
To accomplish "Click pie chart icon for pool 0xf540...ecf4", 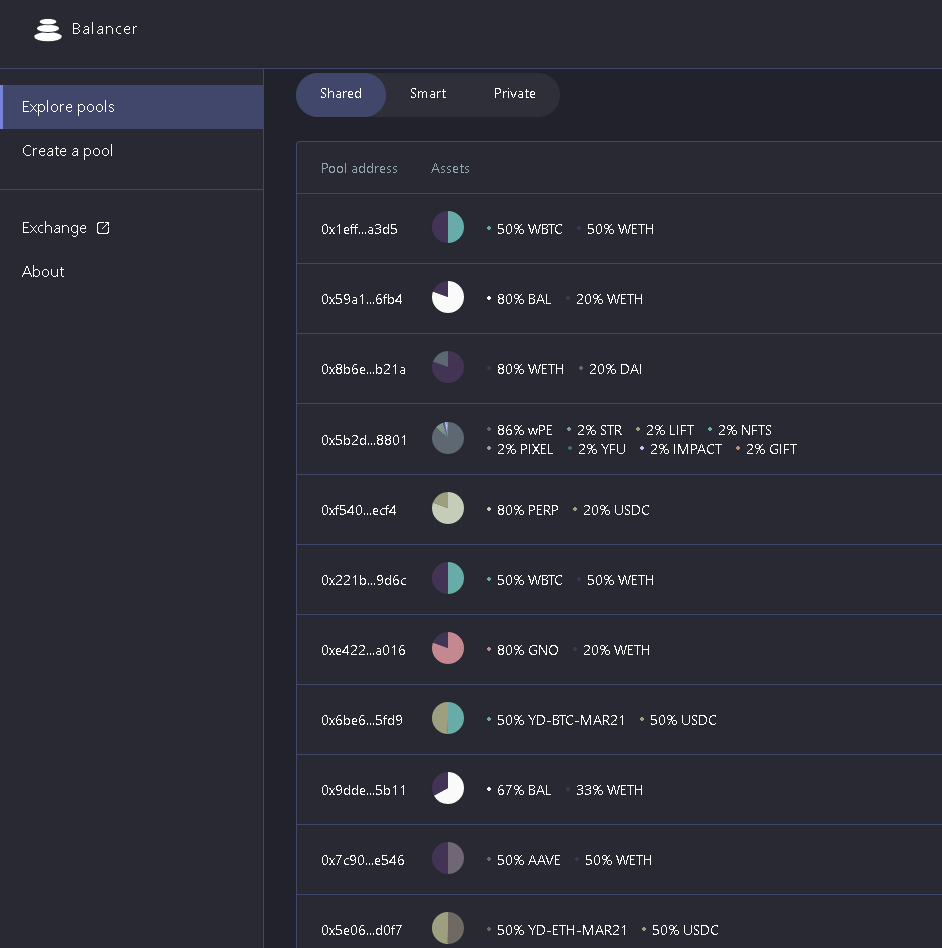I will [448, 508].
